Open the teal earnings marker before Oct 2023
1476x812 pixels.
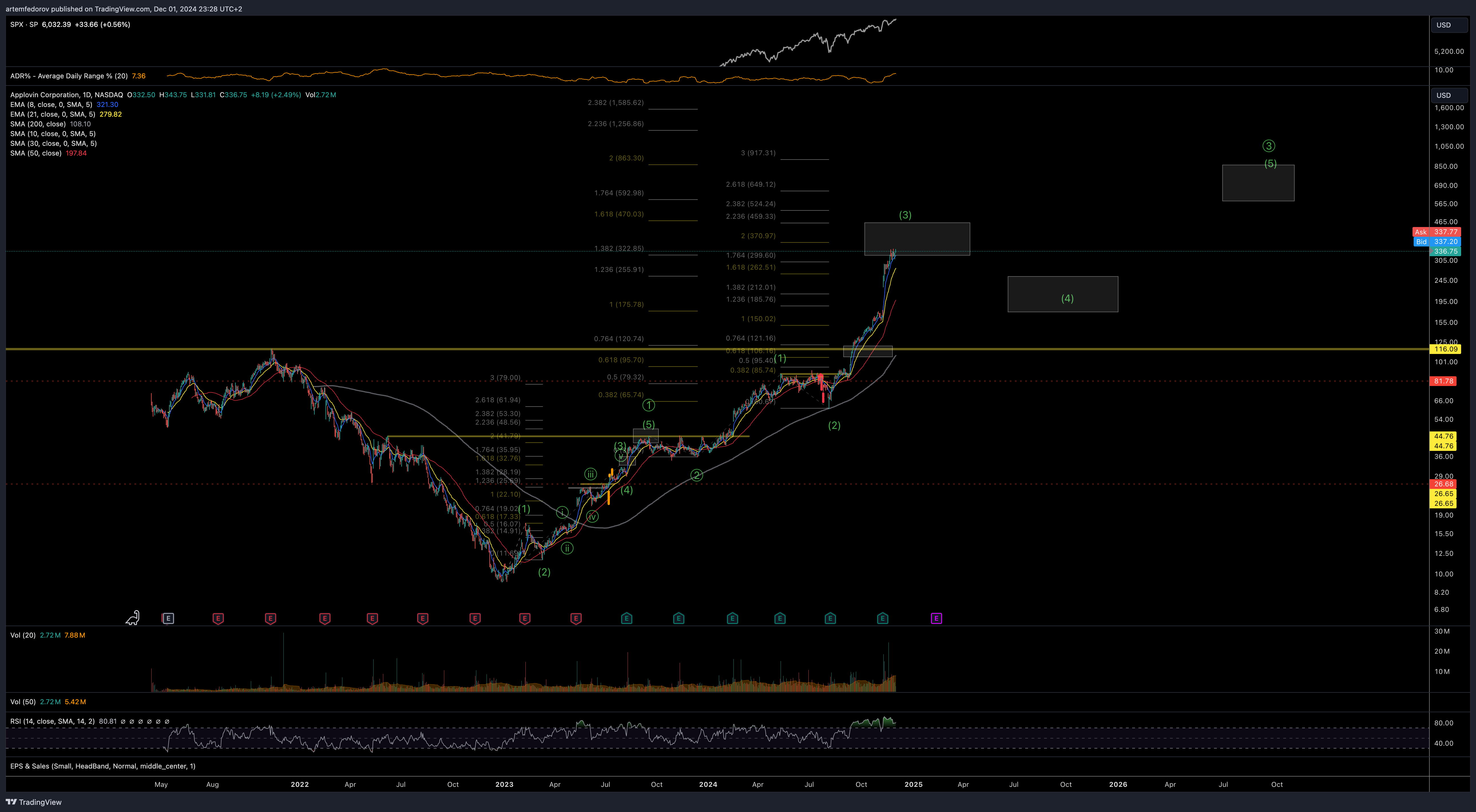(627, 618)
